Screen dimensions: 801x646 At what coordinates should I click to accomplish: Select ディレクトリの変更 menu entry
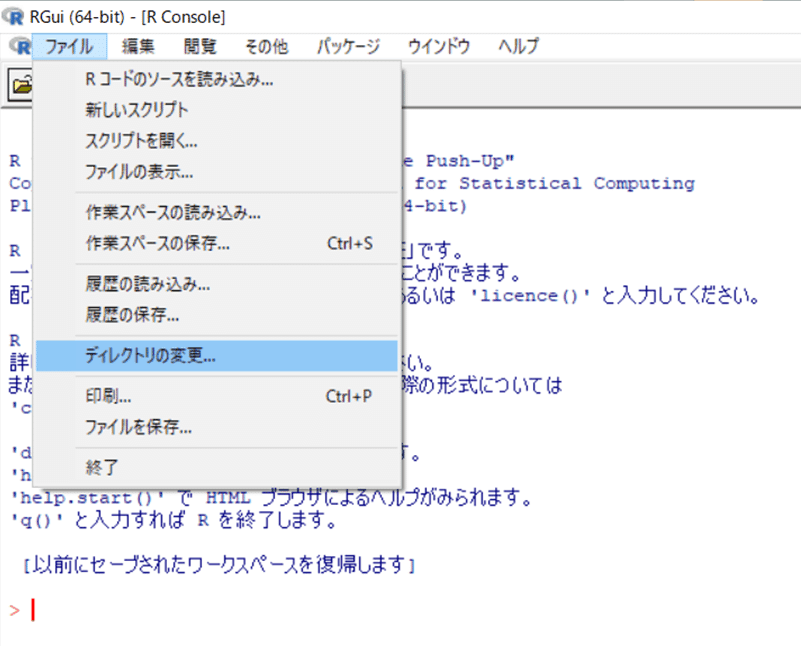(x=217, y=356)
